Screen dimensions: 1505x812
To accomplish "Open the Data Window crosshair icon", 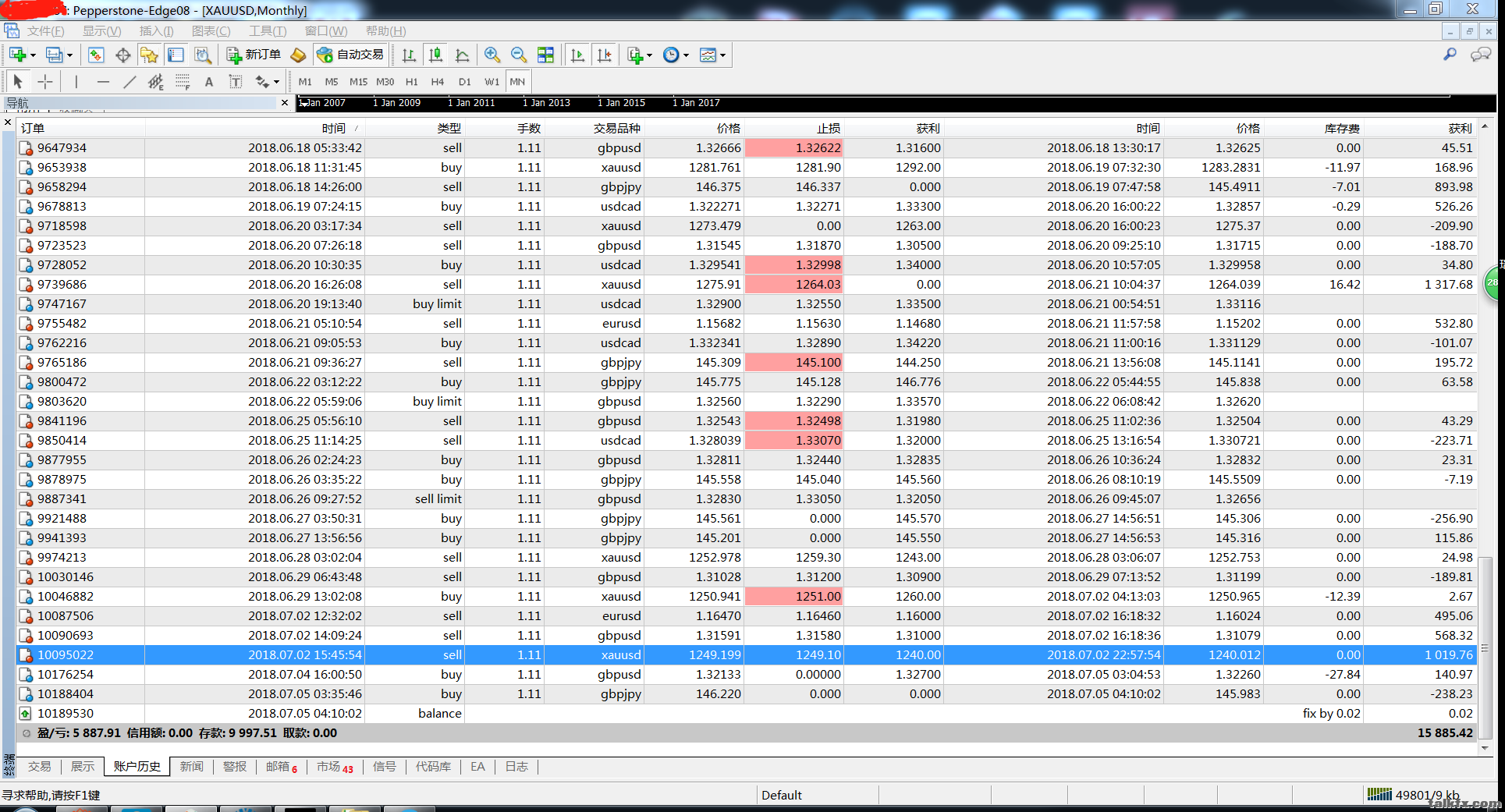I will click(x=122, y=55).
